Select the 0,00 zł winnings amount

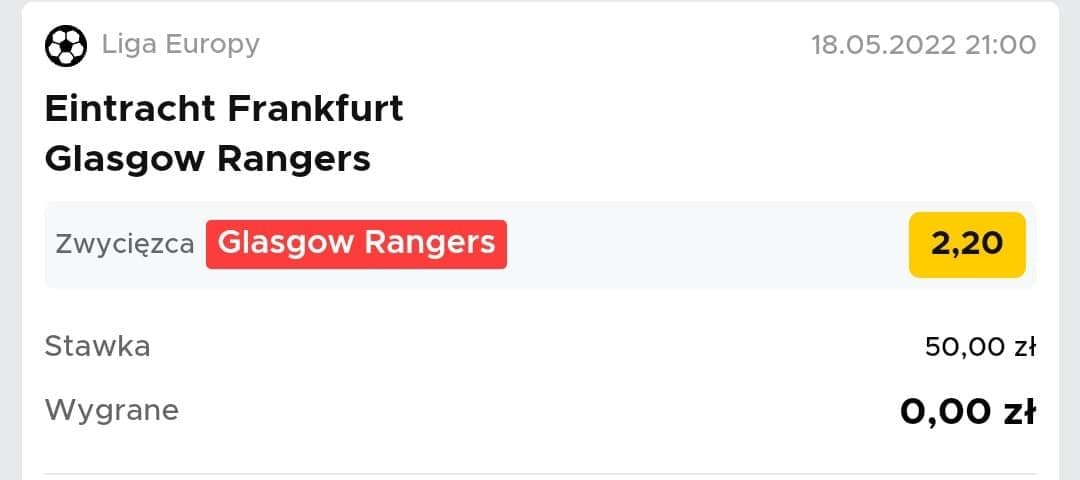968,412
